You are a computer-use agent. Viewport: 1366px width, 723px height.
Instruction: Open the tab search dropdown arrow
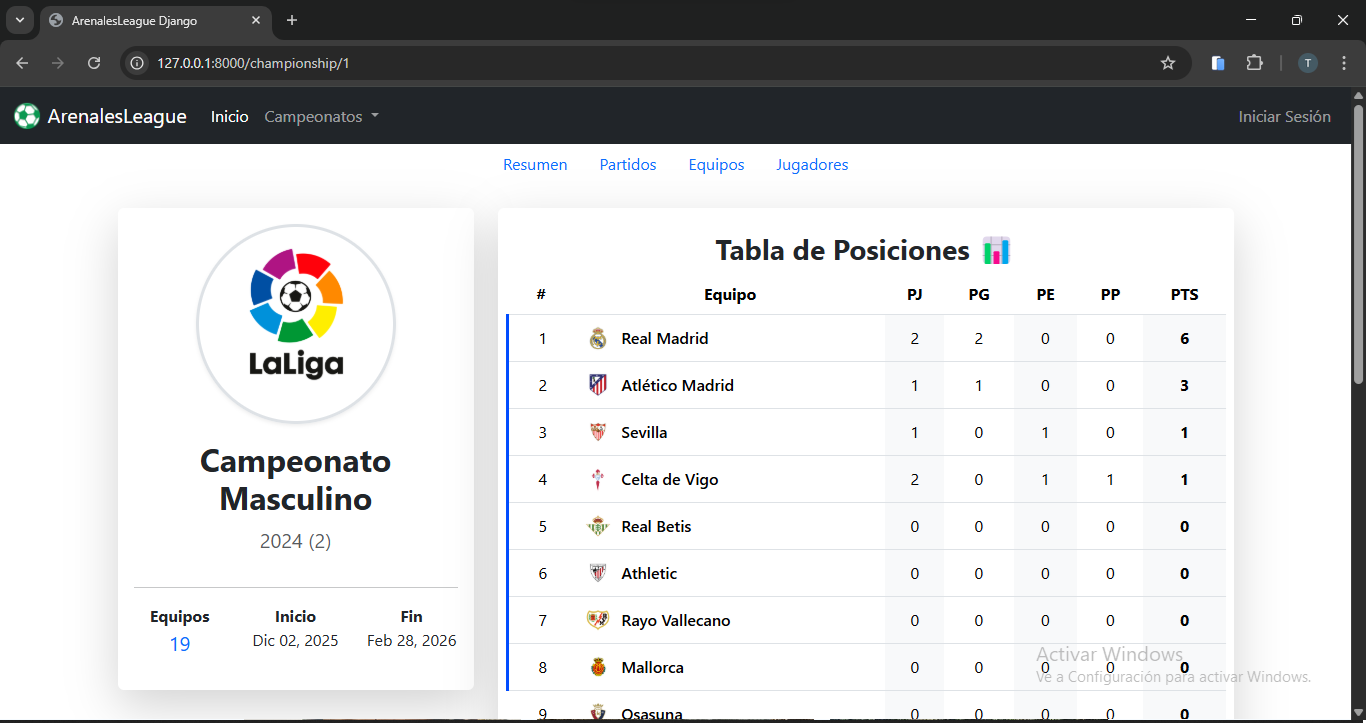pyautogui.click(x=20, y=20)
